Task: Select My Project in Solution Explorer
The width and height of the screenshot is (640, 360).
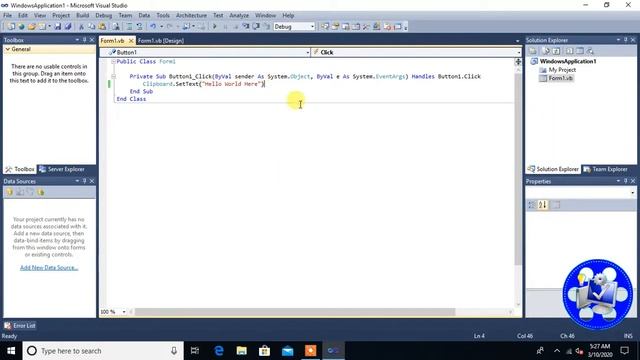Action: (562, 70)
